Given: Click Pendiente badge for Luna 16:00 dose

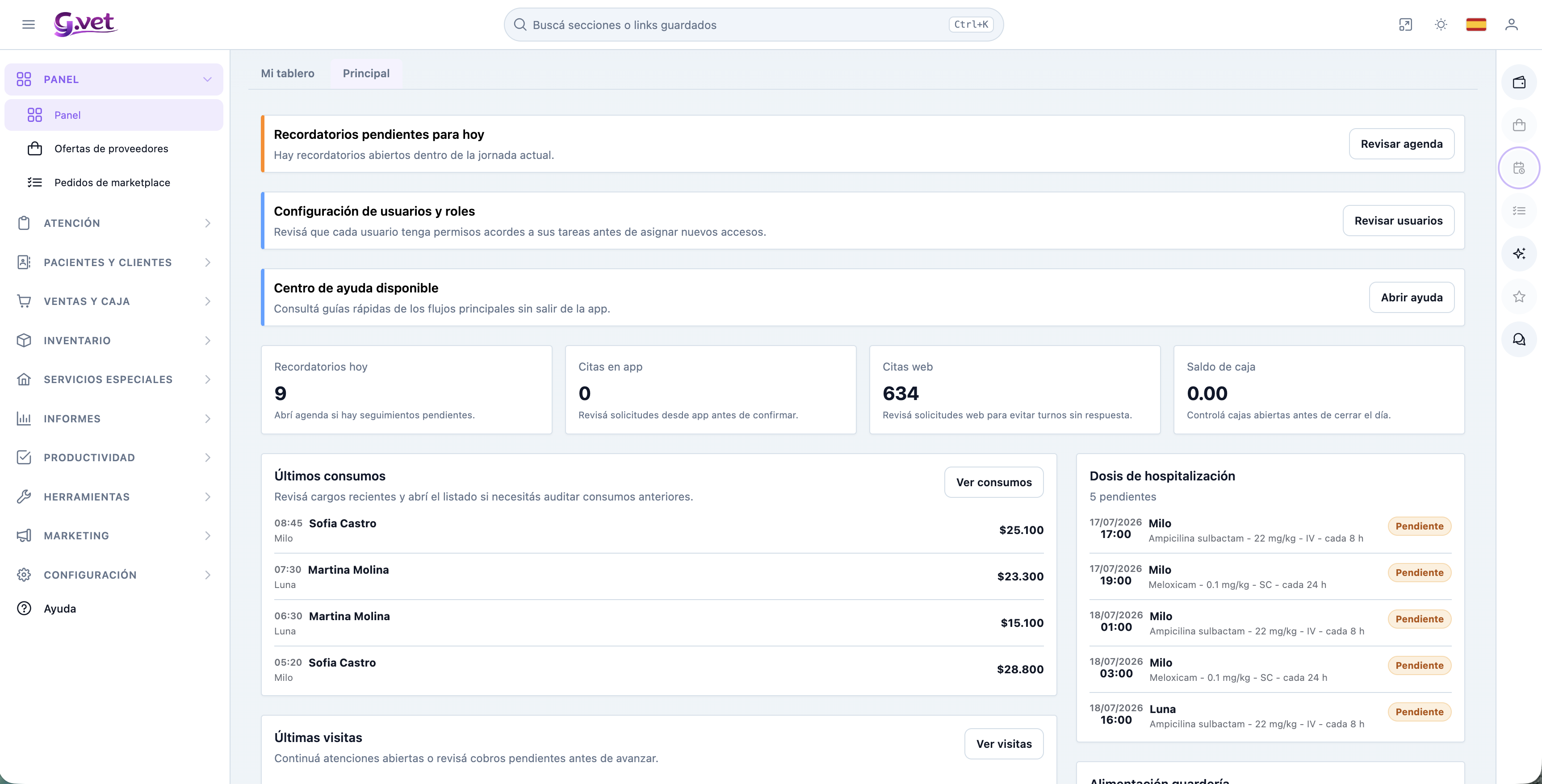Looking at the screenshot, I should coord(1419,712).
